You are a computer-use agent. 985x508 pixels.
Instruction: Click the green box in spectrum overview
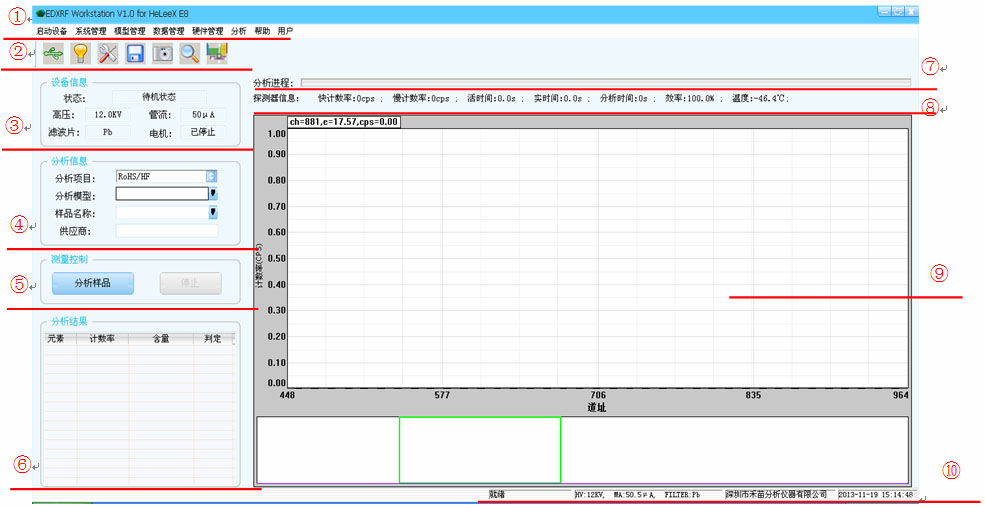click(479, 450)
